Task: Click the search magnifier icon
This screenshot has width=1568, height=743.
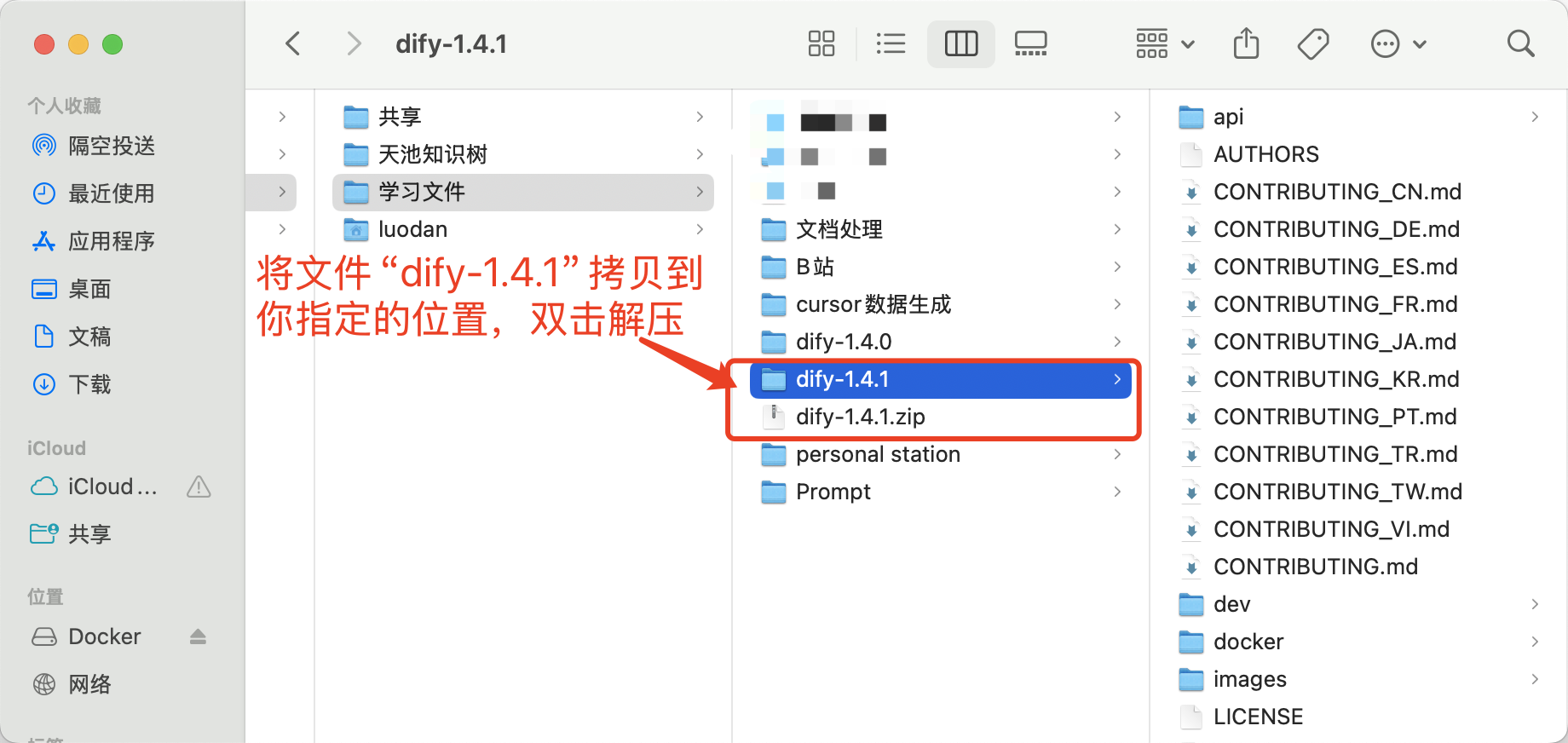Action: [1520, 43]
